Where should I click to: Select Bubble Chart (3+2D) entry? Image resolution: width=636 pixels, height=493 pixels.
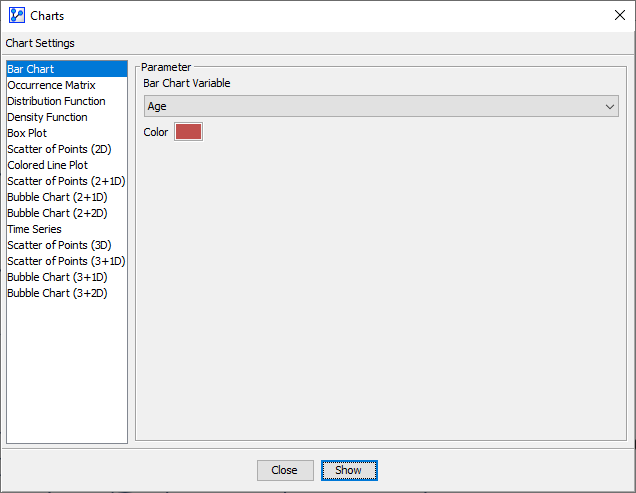click(57, 293)
